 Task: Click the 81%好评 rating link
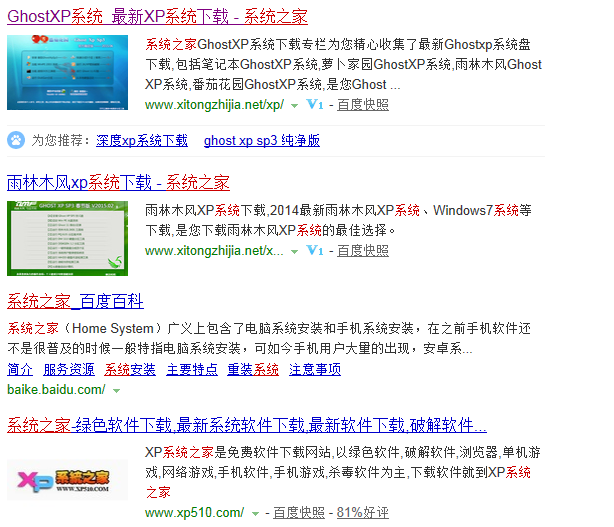[x=363, y=513]
